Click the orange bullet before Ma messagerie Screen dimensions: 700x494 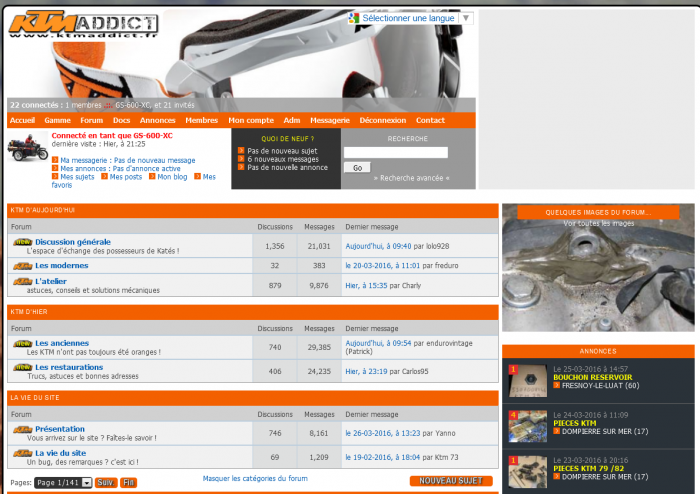point(55,160)
